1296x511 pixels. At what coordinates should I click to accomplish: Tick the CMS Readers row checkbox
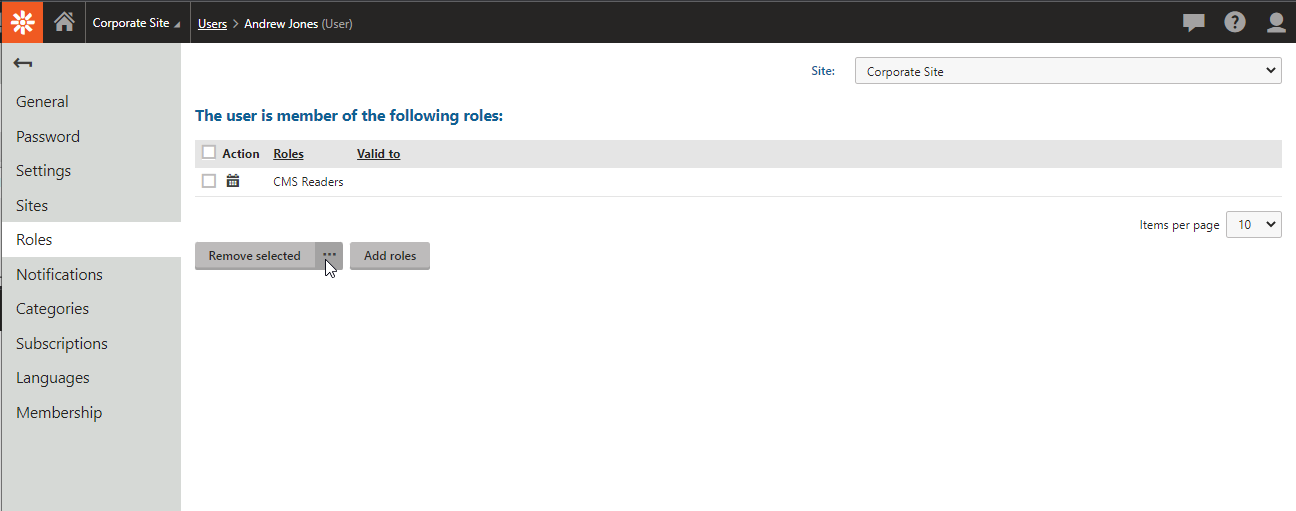(209, 181)
